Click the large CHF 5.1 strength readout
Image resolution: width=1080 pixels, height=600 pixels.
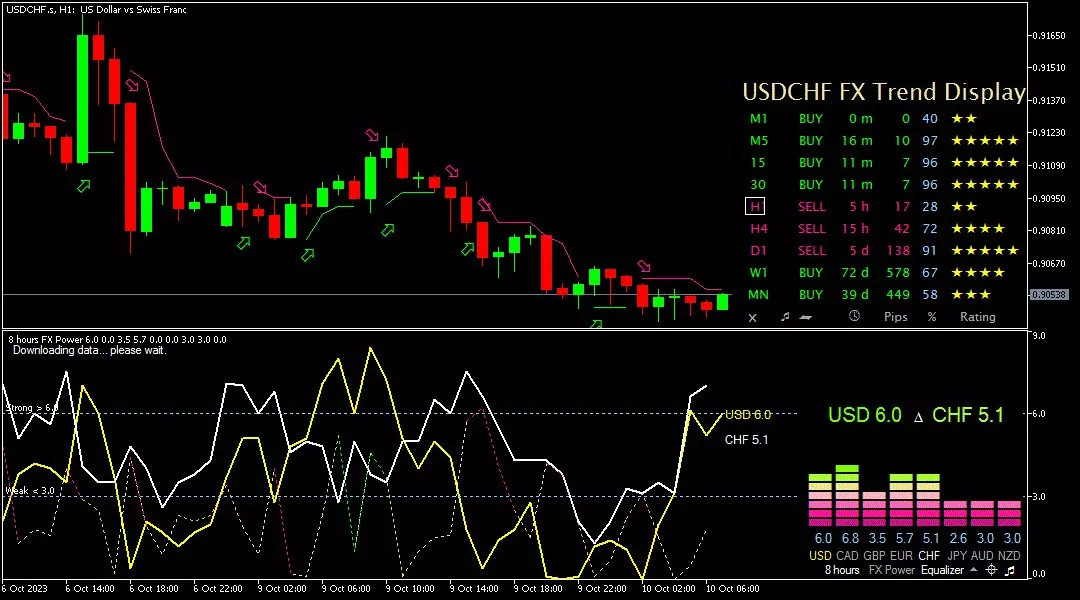[968, 415]
